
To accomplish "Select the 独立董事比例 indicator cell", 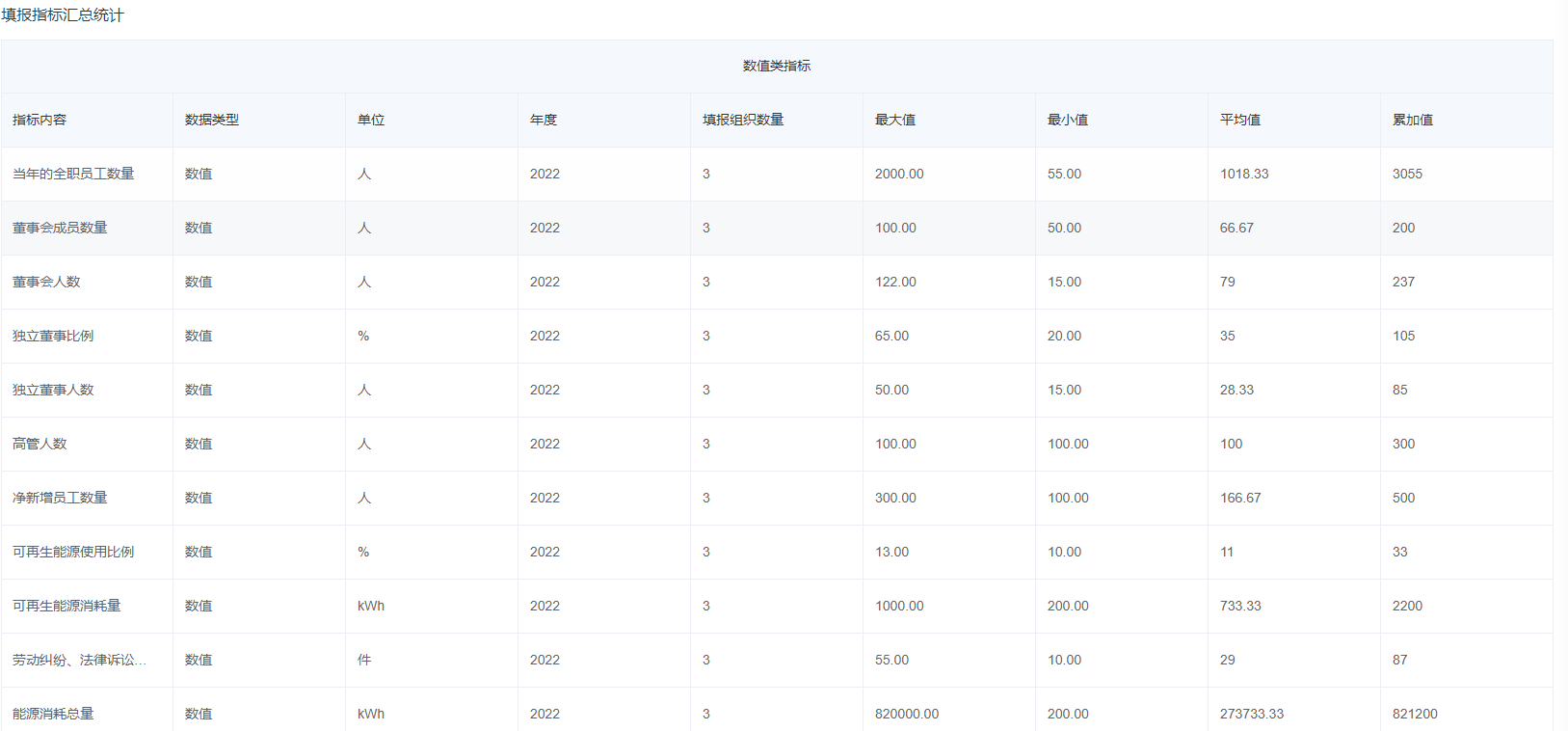I will 53,336.
